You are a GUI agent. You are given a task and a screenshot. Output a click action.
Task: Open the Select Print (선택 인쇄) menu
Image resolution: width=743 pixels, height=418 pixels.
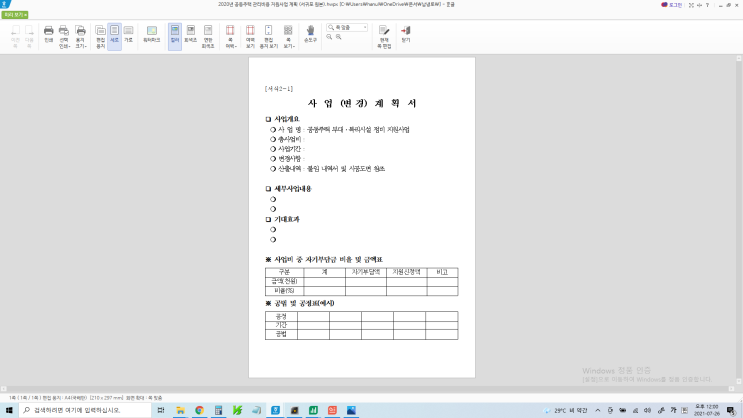(64, 36)
